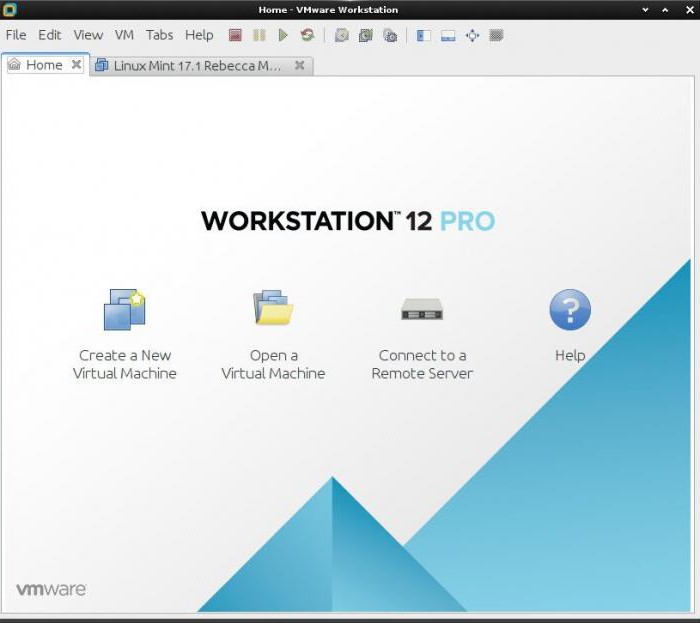The height and width of the screenshot is (623, 700).
Task: Click the Suspend (pause) toolbar icon
Action: [259, 35]
